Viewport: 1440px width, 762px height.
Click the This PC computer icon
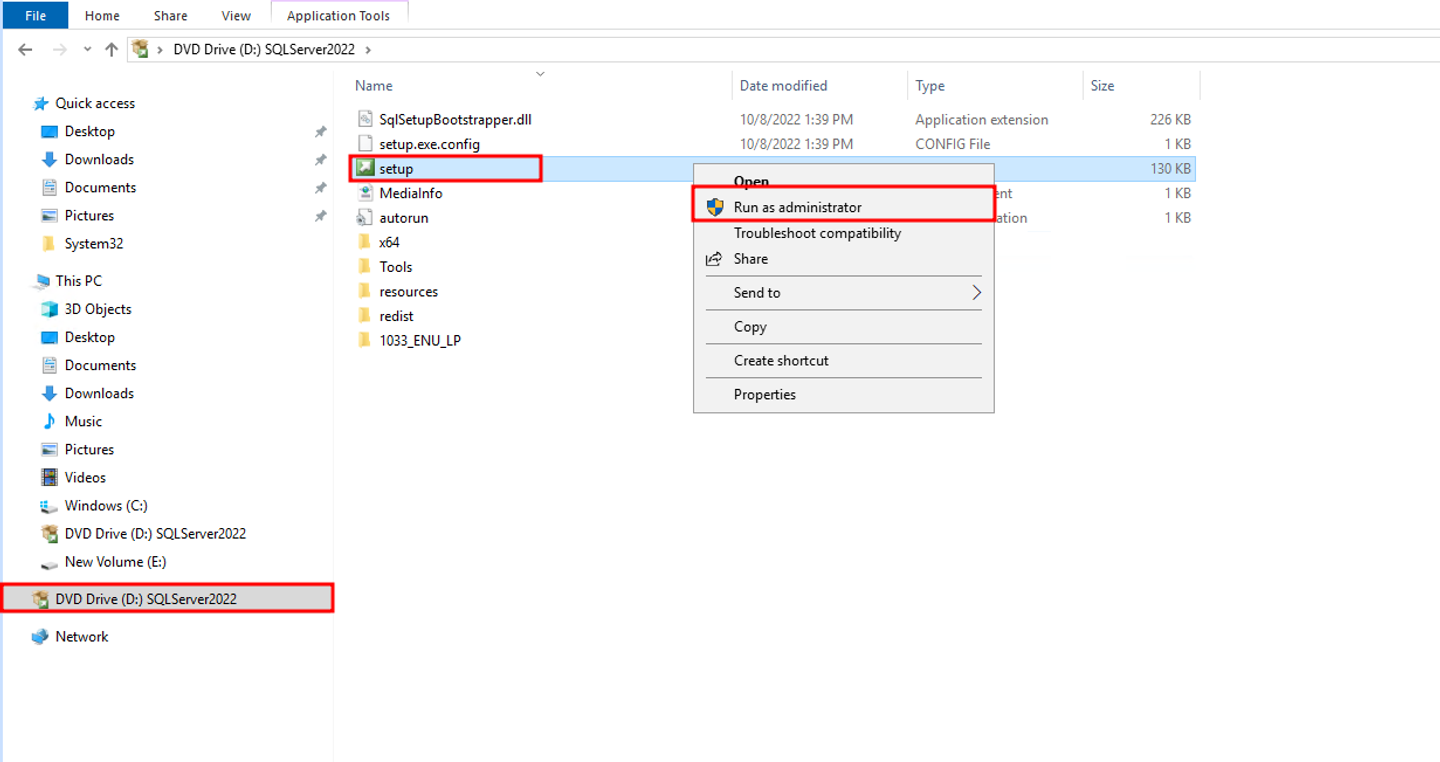[x=41, y=281]
